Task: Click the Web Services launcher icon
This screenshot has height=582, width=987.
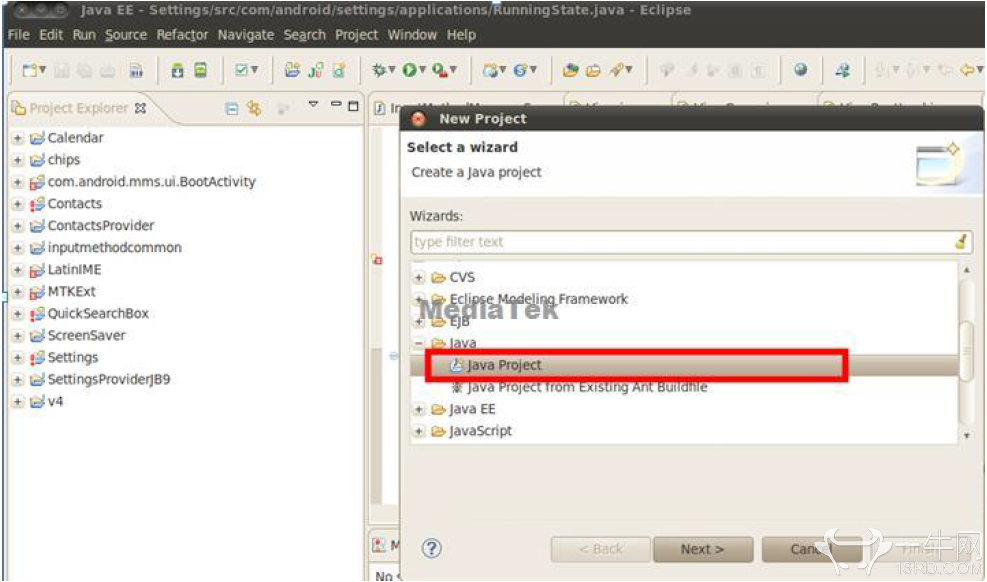Action: coord(521,70)
